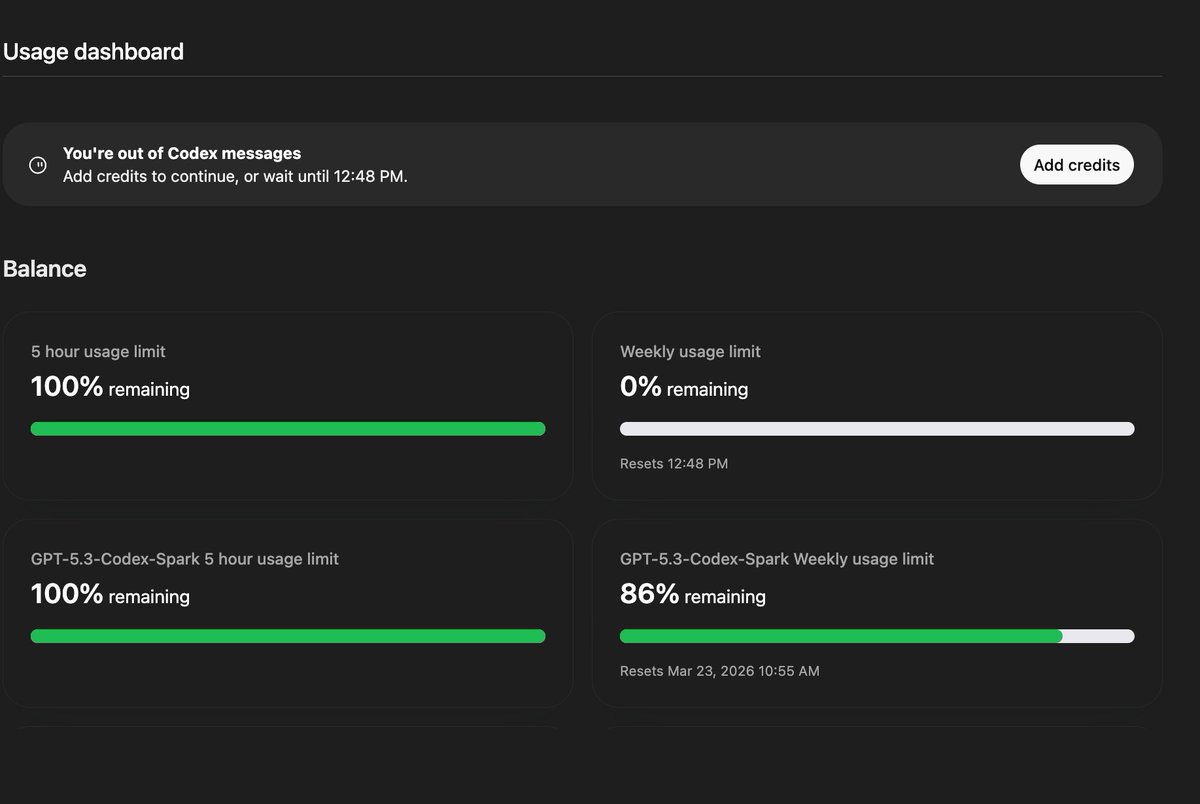The image size is (1200, 804).
Task: Select "GPT-5.3-Codex-Spark Weekly usage limit" label
Action: (777, 559)
